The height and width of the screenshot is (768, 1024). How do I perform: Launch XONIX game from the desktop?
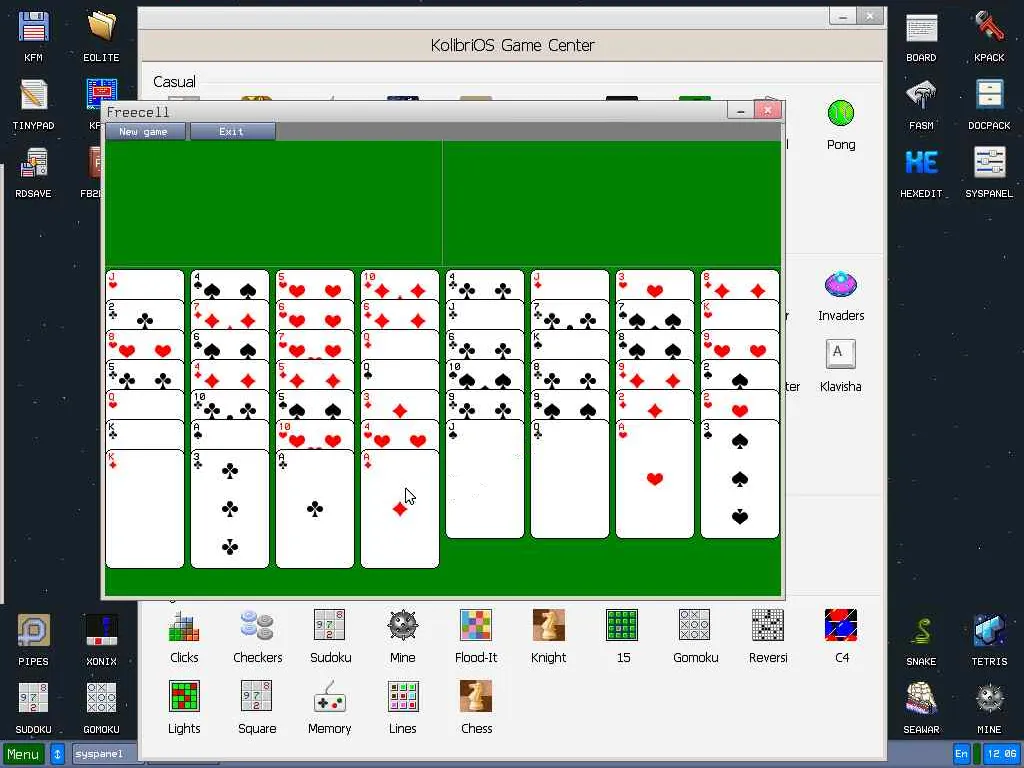(101, 640)
